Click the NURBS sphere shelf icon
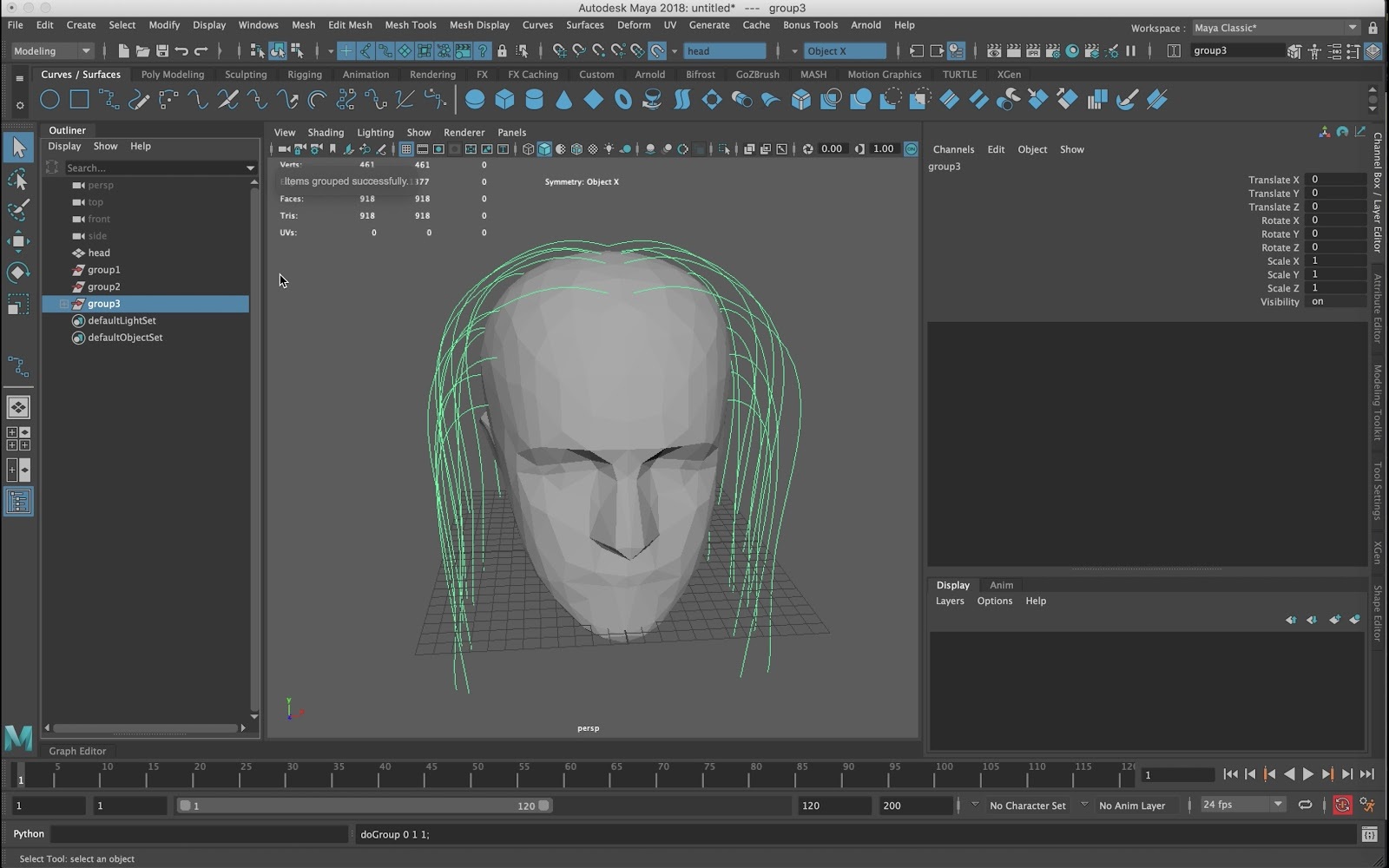 pos(475,100)
